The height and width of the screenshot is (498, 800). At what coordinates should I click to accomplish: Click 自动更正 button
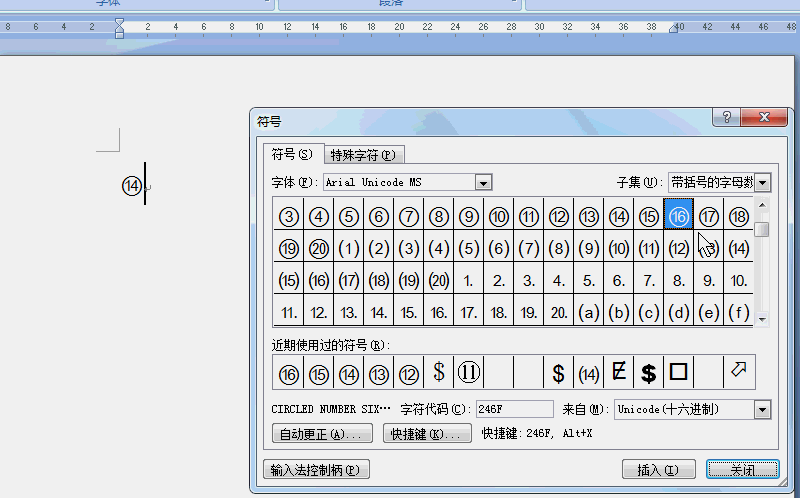point(322,434)
